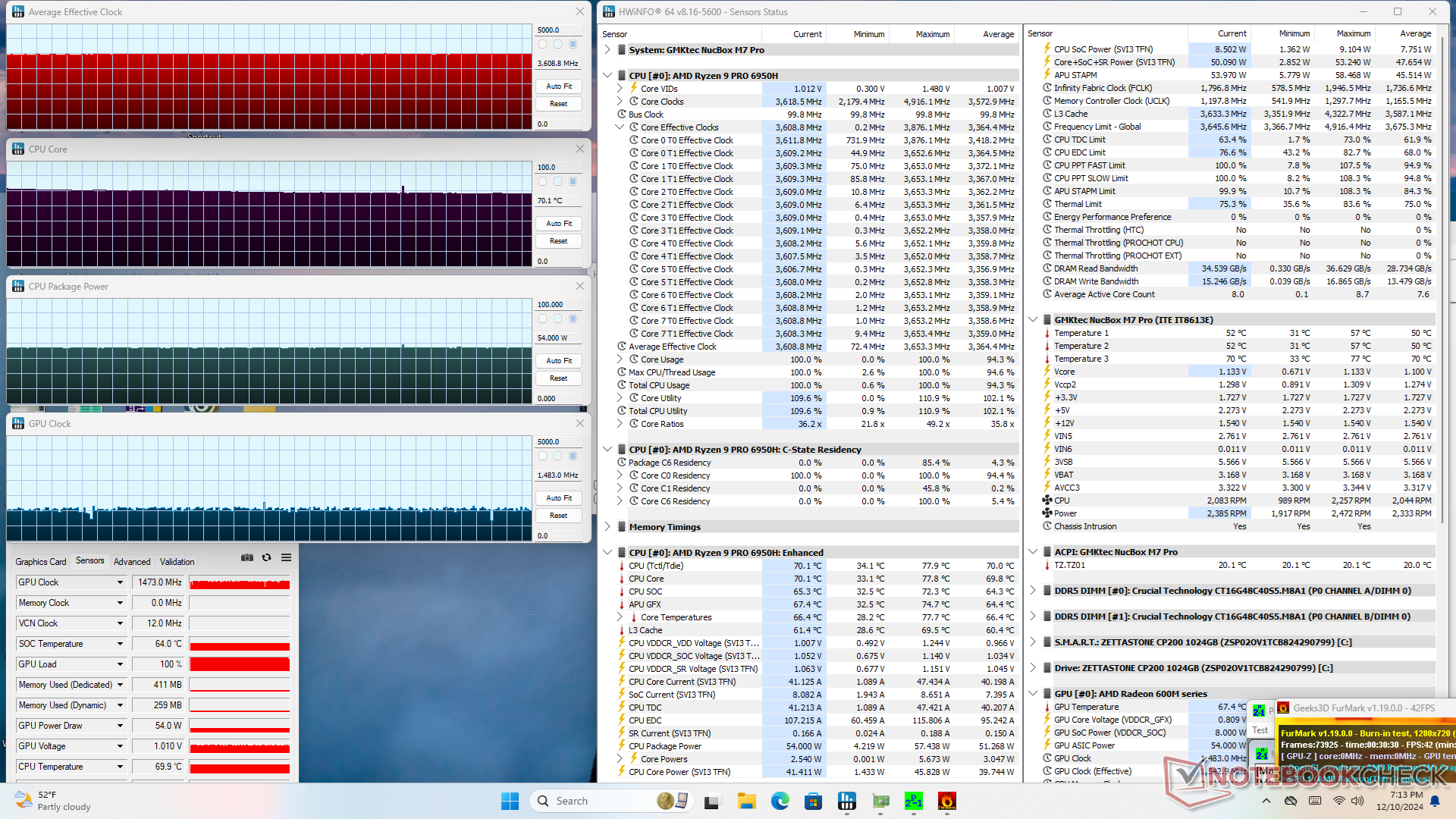This screenshot has width=1456, height=819.
Task: Open the GPU-Z hamburger menu
Action: (286, 557)
